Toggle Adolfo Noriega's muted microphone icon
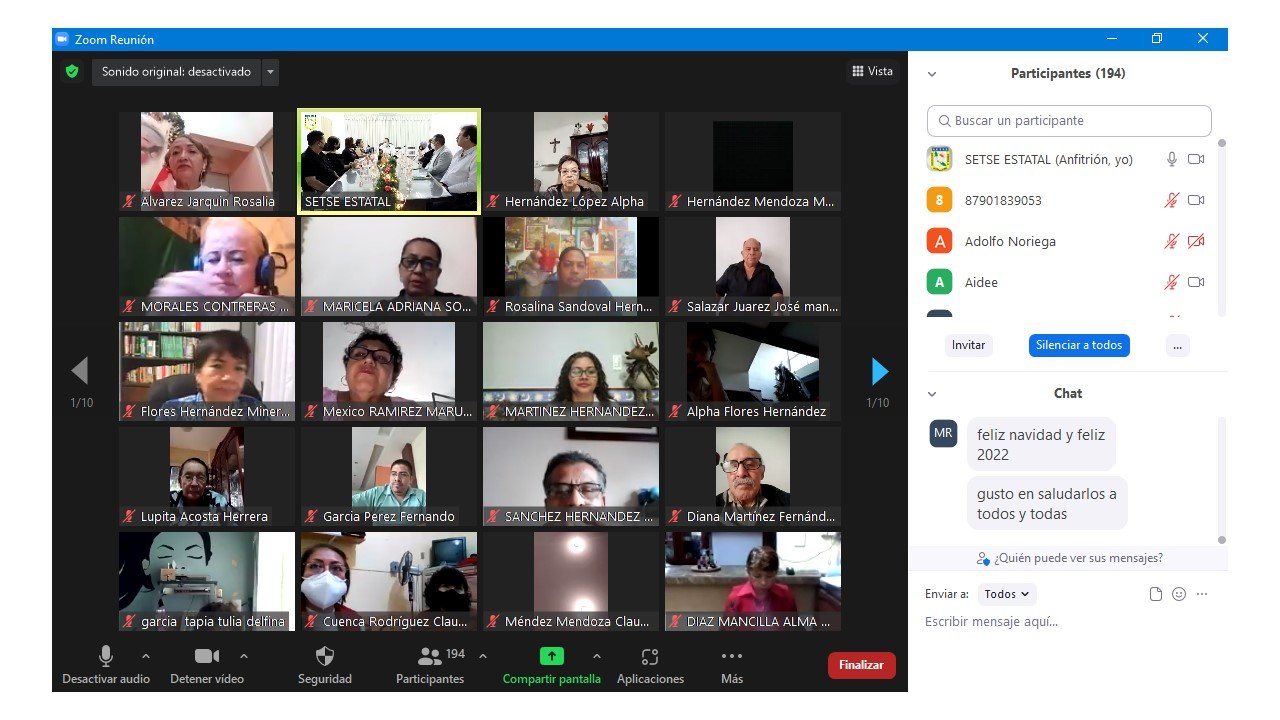1280x720 pixels. [x=1171, y=241]
